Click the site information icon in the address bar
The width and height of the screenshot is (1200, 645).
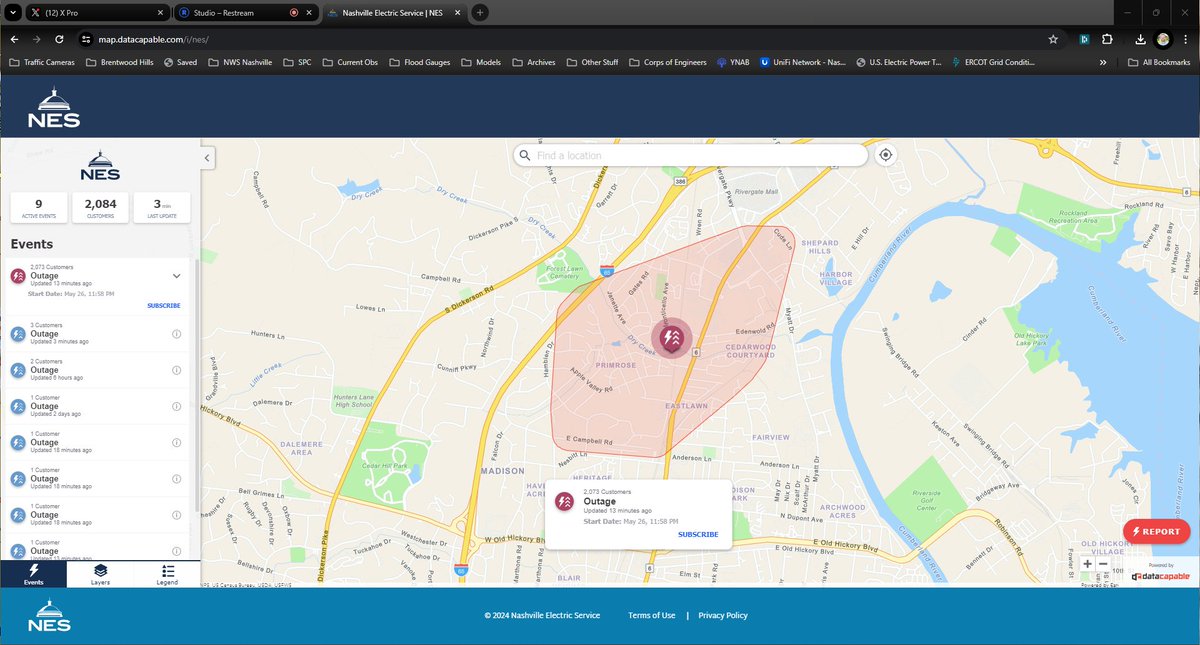click(x=86, y=39)
